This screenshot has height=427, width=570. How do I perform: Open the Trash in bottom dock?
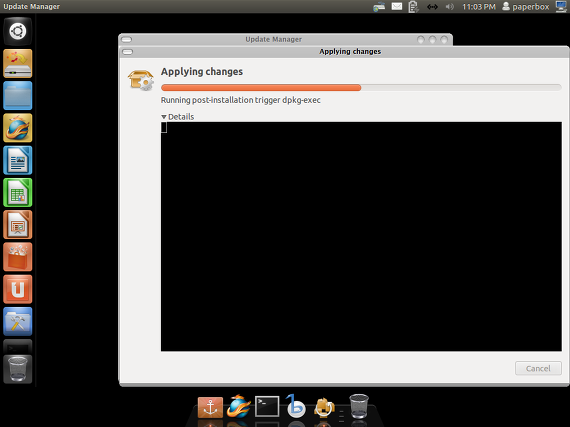[x=359, y=406]
